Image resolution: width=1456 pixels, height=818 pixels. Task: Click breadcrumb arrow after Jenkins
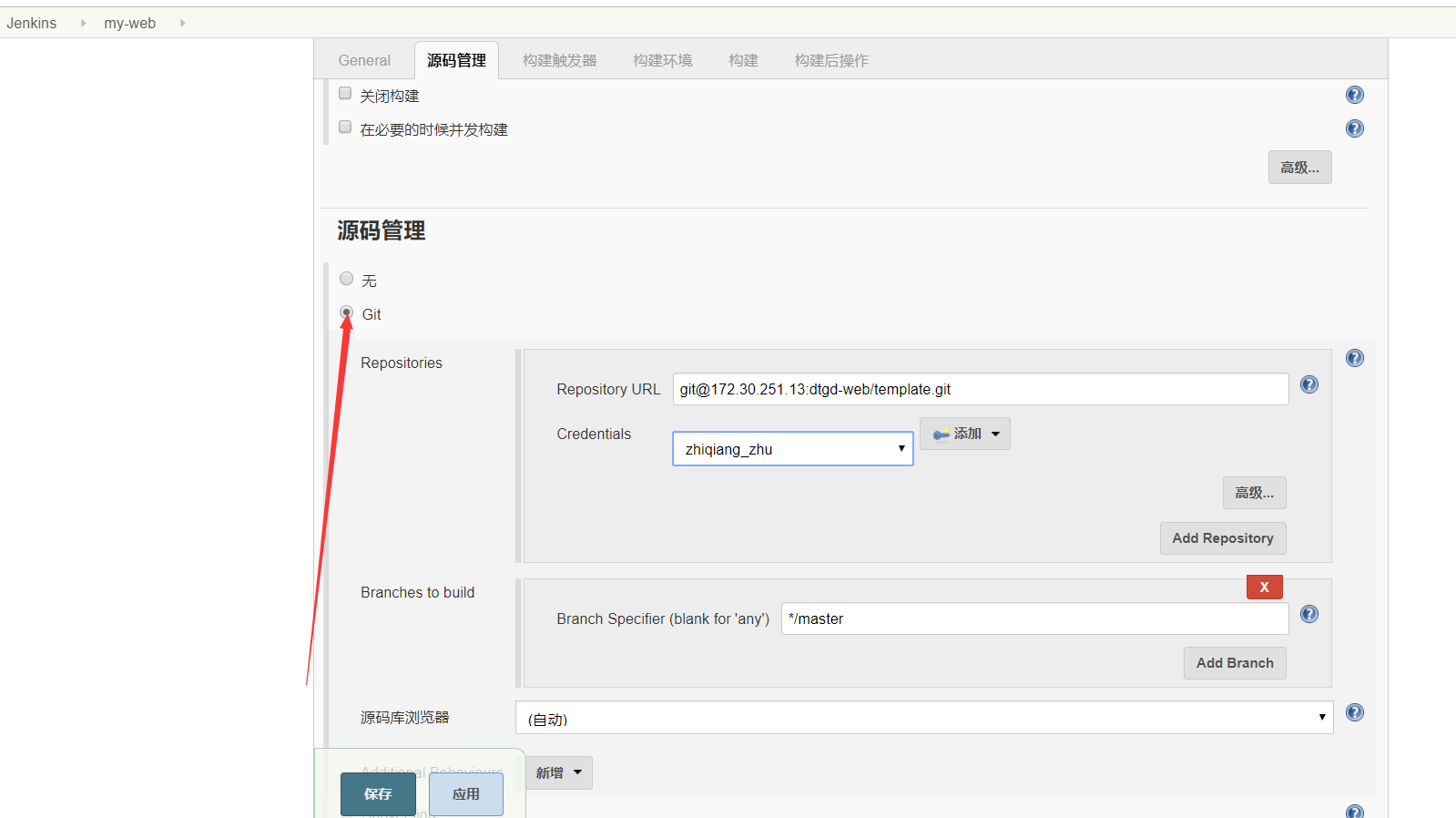pos(83,23)
